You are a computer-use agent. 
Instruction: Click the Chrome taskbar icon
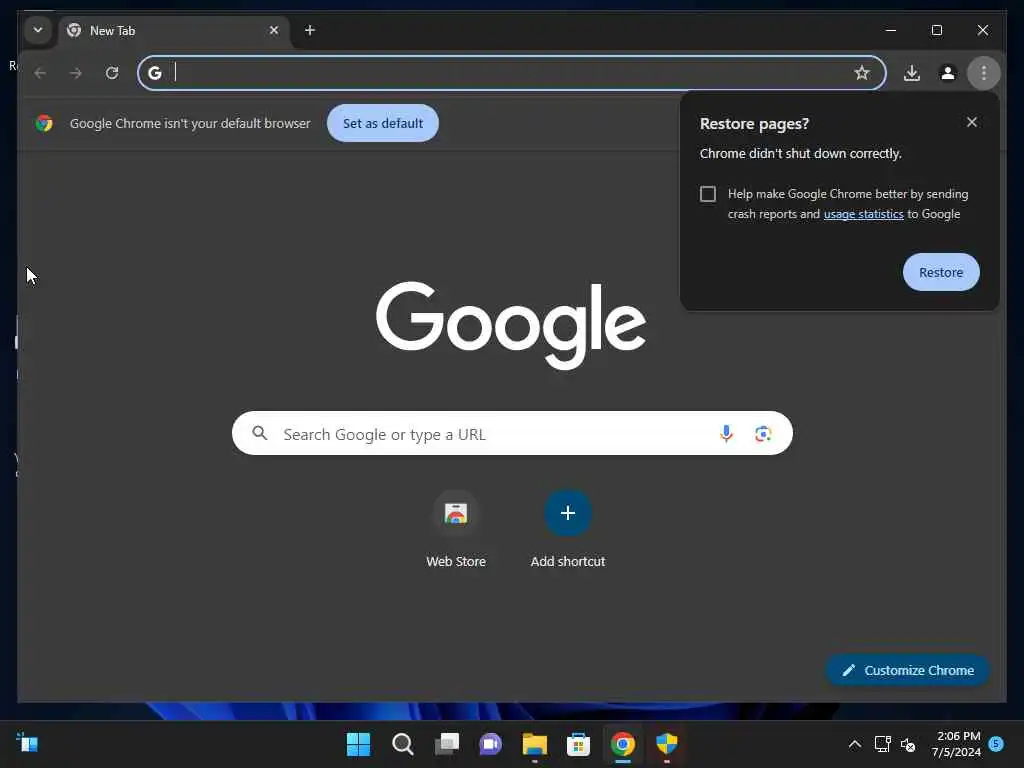[622, 744]
